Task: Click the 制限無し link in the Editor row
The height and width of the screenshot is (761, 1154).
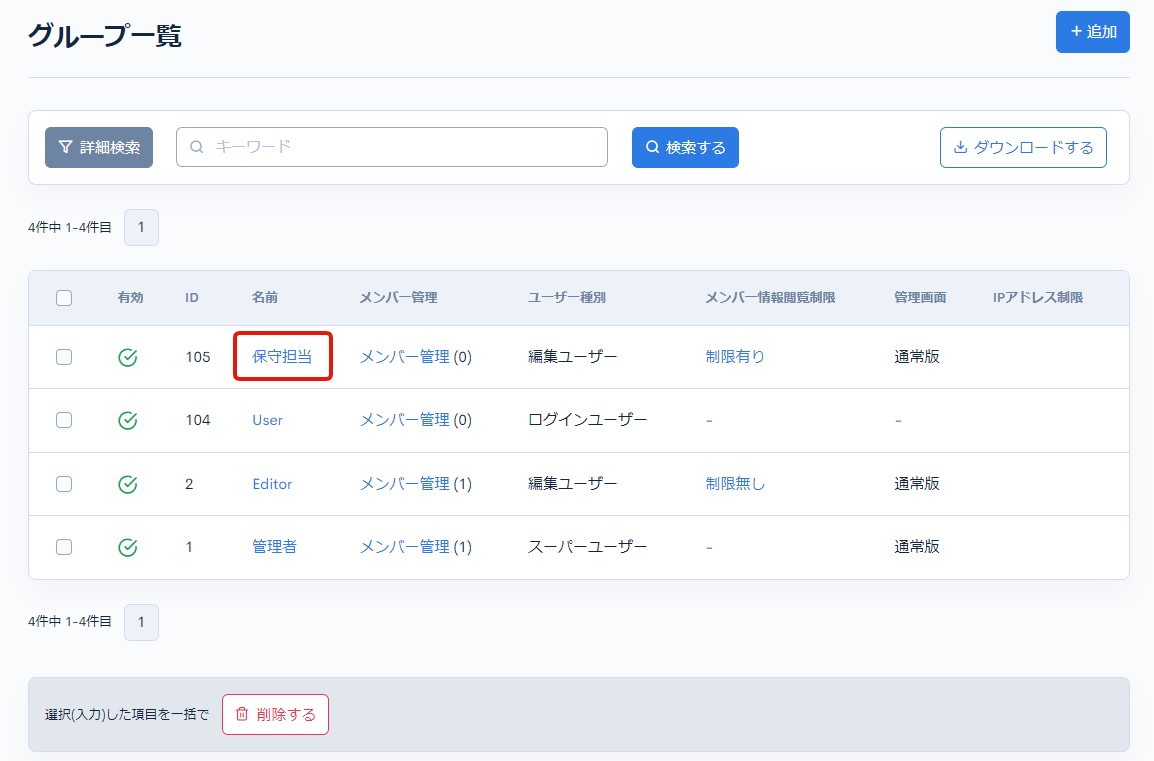Action: (x=733, y=484)
